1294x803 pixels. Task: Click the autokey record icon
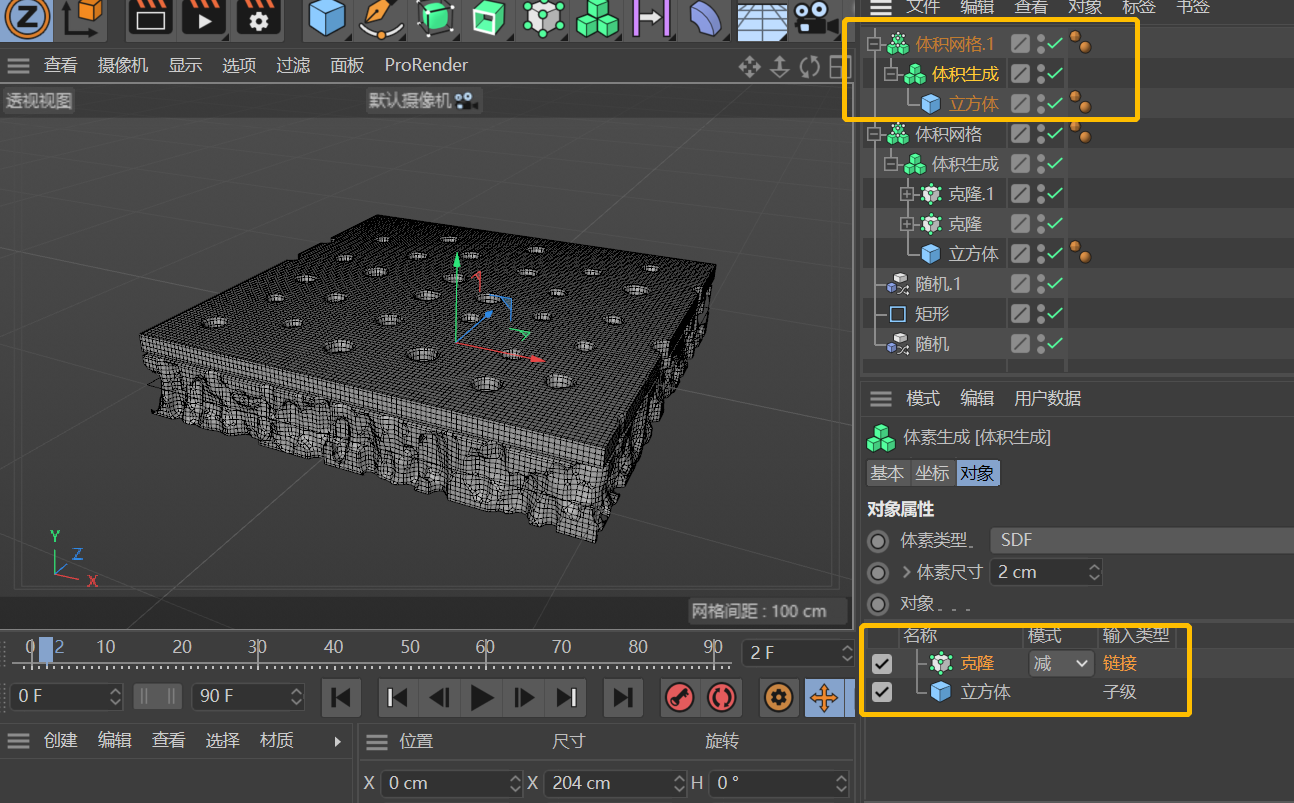coord(720,696)
